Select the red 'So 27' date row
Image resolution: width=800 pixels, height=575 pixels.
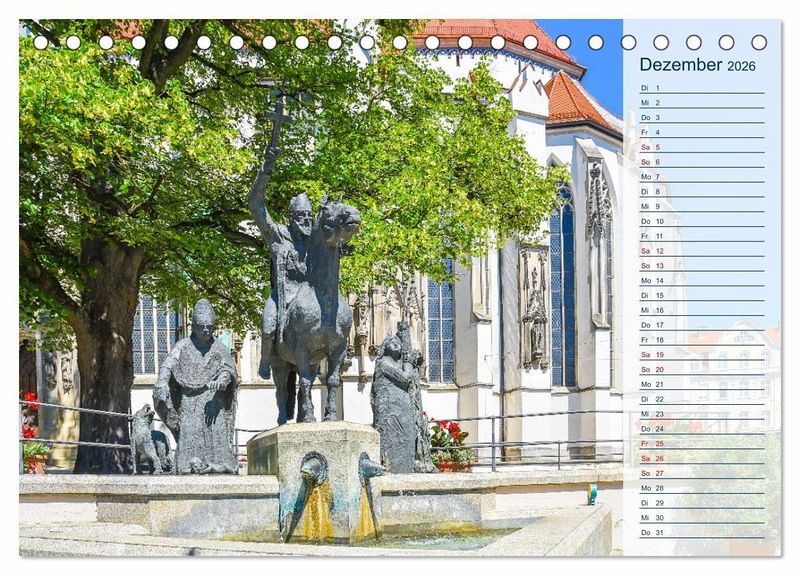coord(702,472)
